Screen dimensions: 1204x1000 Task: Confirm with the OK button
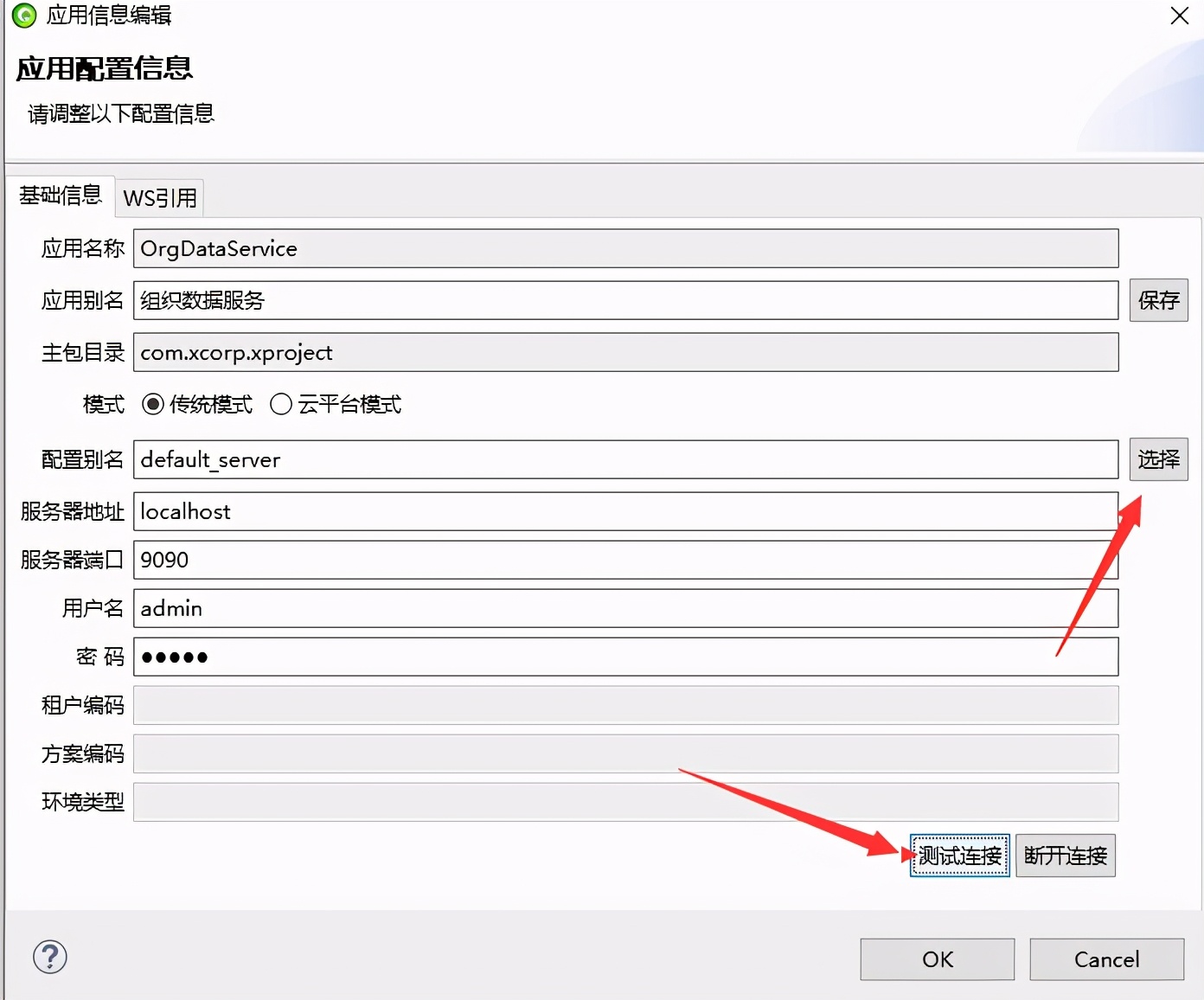937,959
